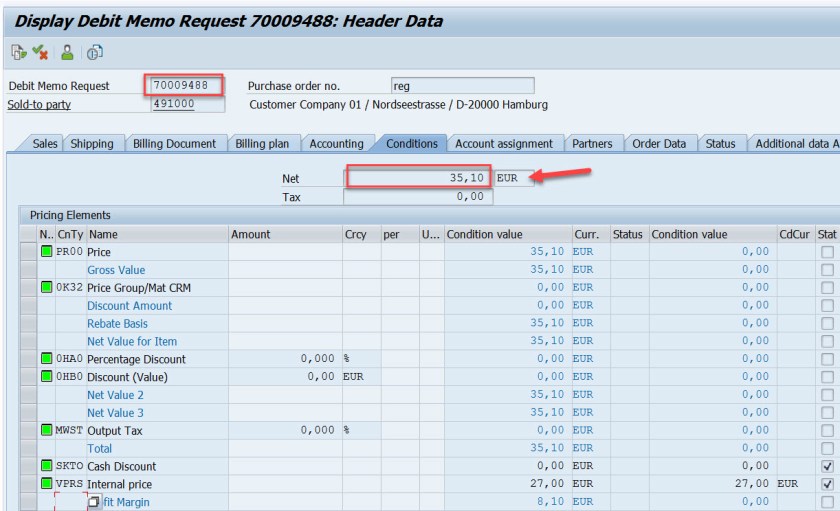Image resolution: width=840 pixels, height=511 pixels.
Task: Toggle Stat checkbox in Net Value for Item row
Action: pos(827,341)
